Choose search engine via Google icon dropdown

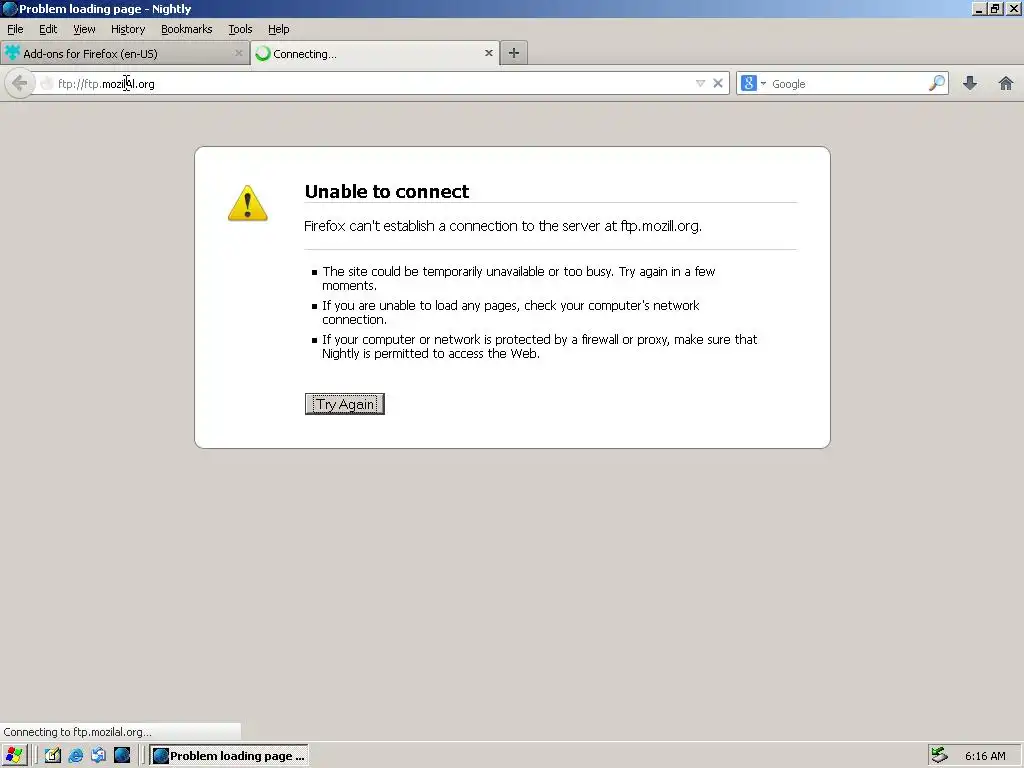point(753,84)
